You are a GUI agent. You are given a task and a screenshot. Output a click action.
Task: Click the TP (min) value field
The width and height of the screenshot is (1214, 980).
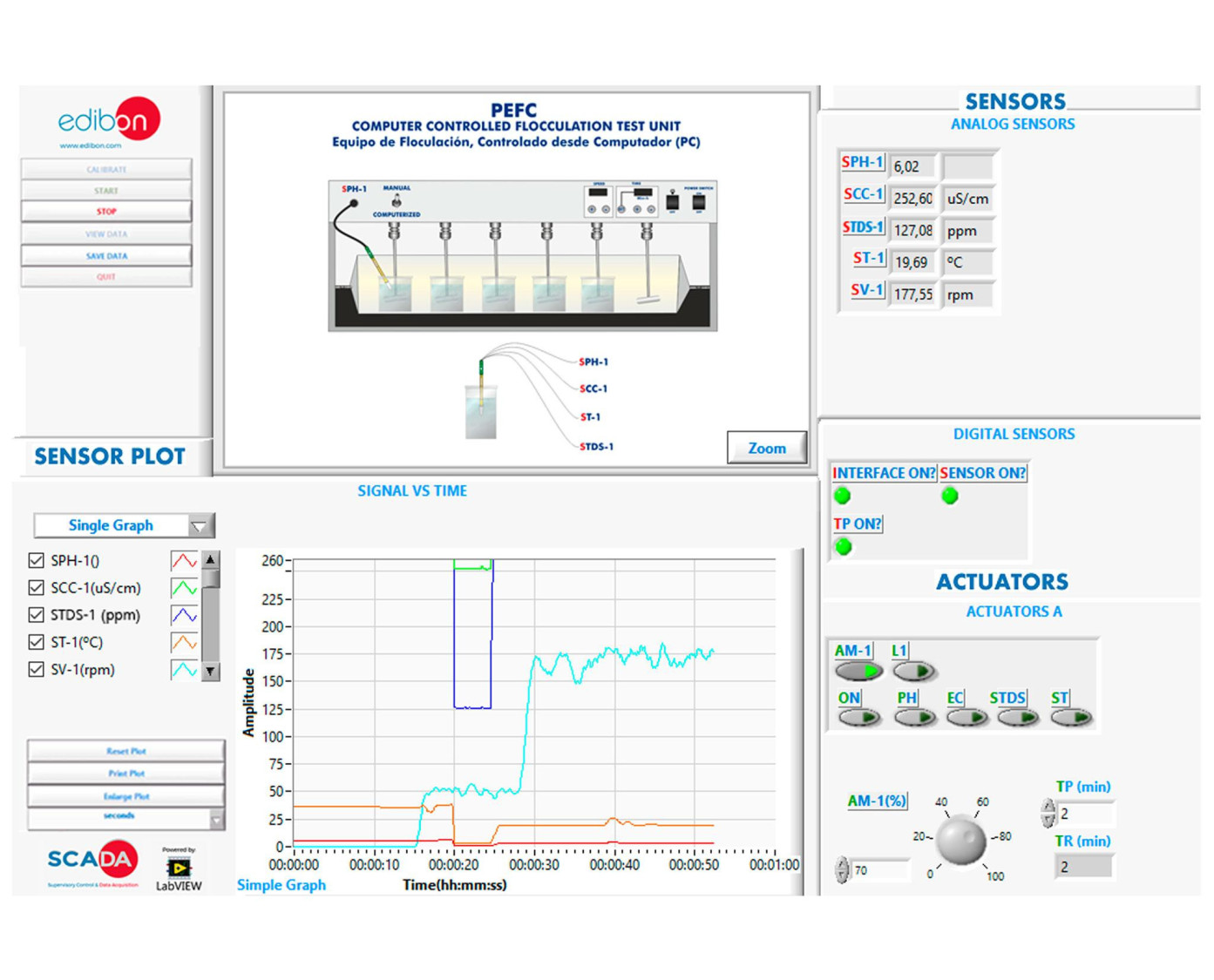click(x=1083, y=814)
